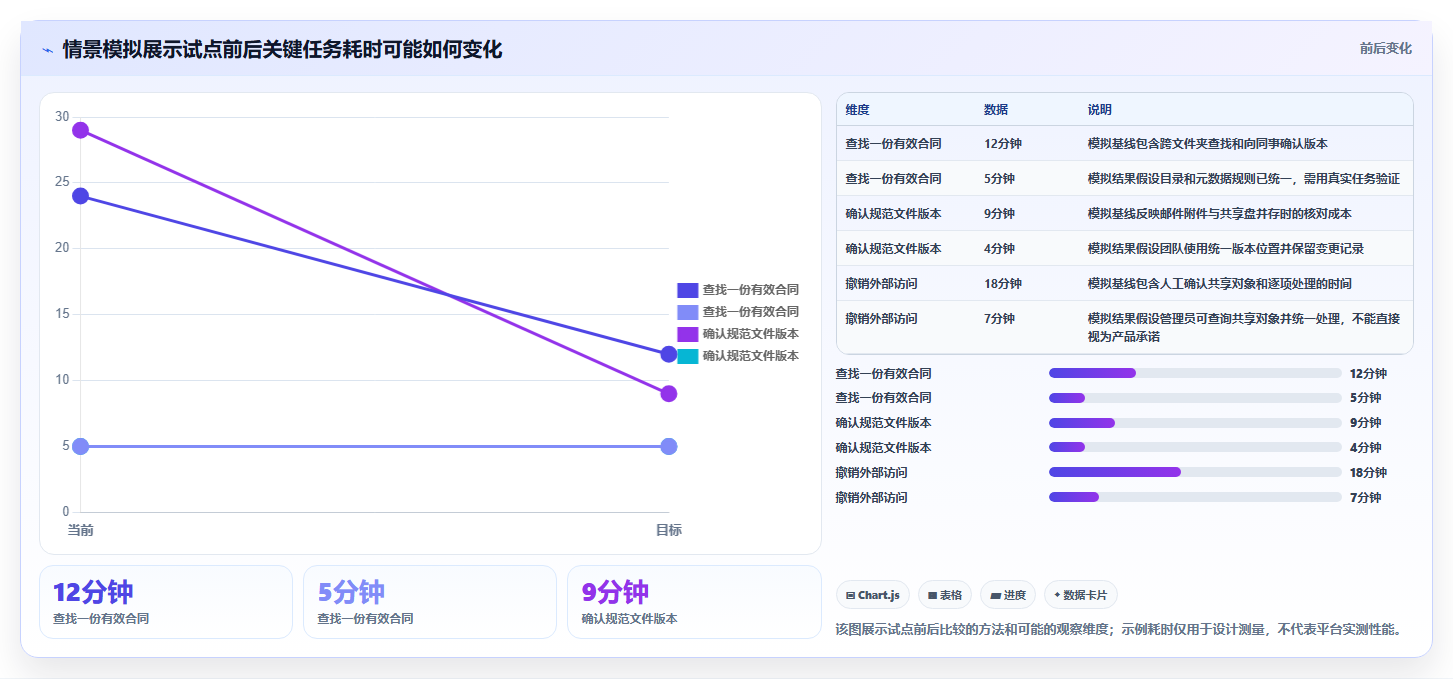Toggle purple 确认规范文件版本 legend swatch
The width and height of the screenshot is (1453, 679).
click(x=687, y=334)
